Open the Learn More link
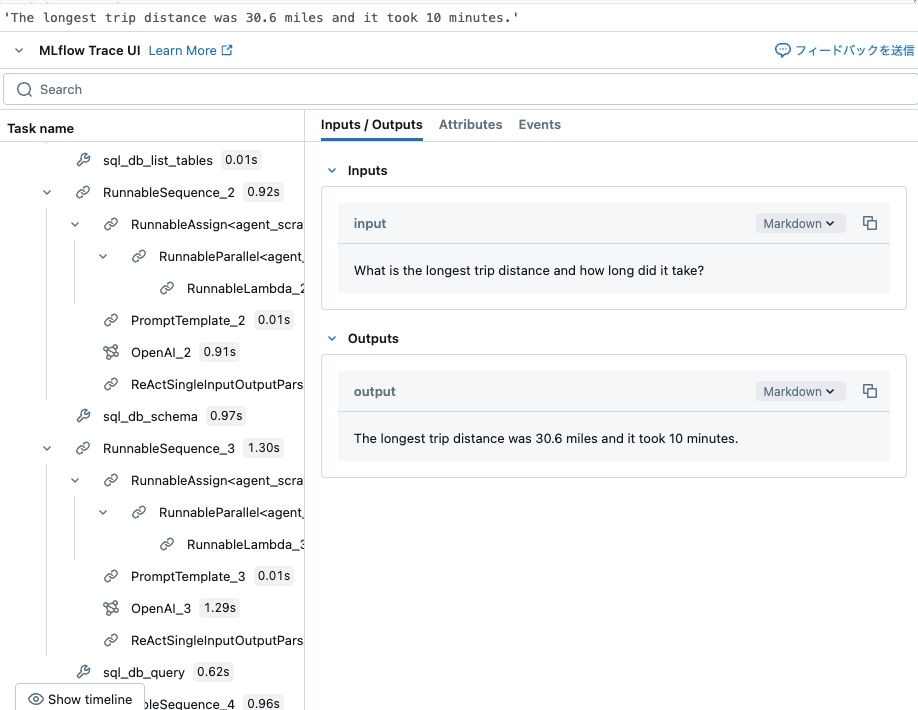Image resolution: width=918 pixels, height=710 pixels. coord(184,50)
